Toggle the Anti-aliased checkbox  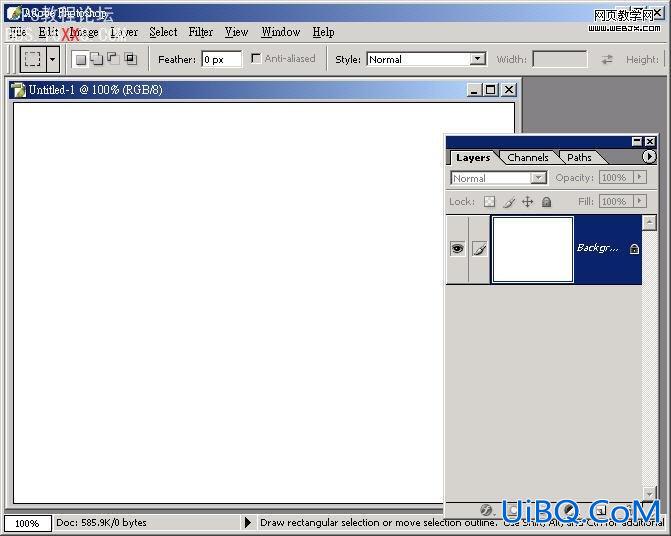click(x=256, y=58)
